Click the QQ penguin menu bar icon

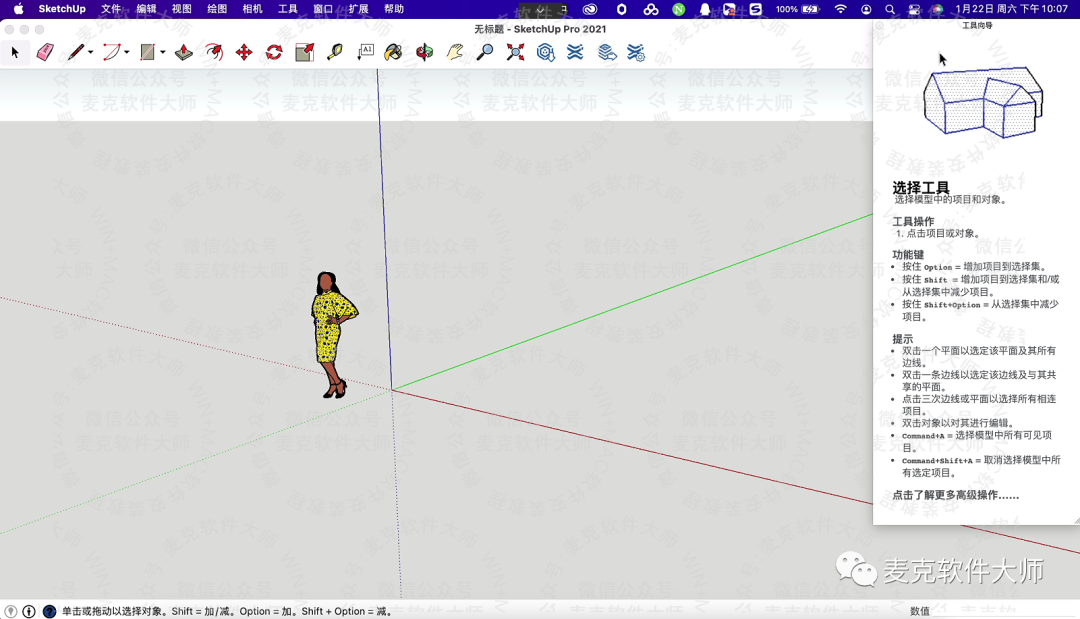click(705, 9)
